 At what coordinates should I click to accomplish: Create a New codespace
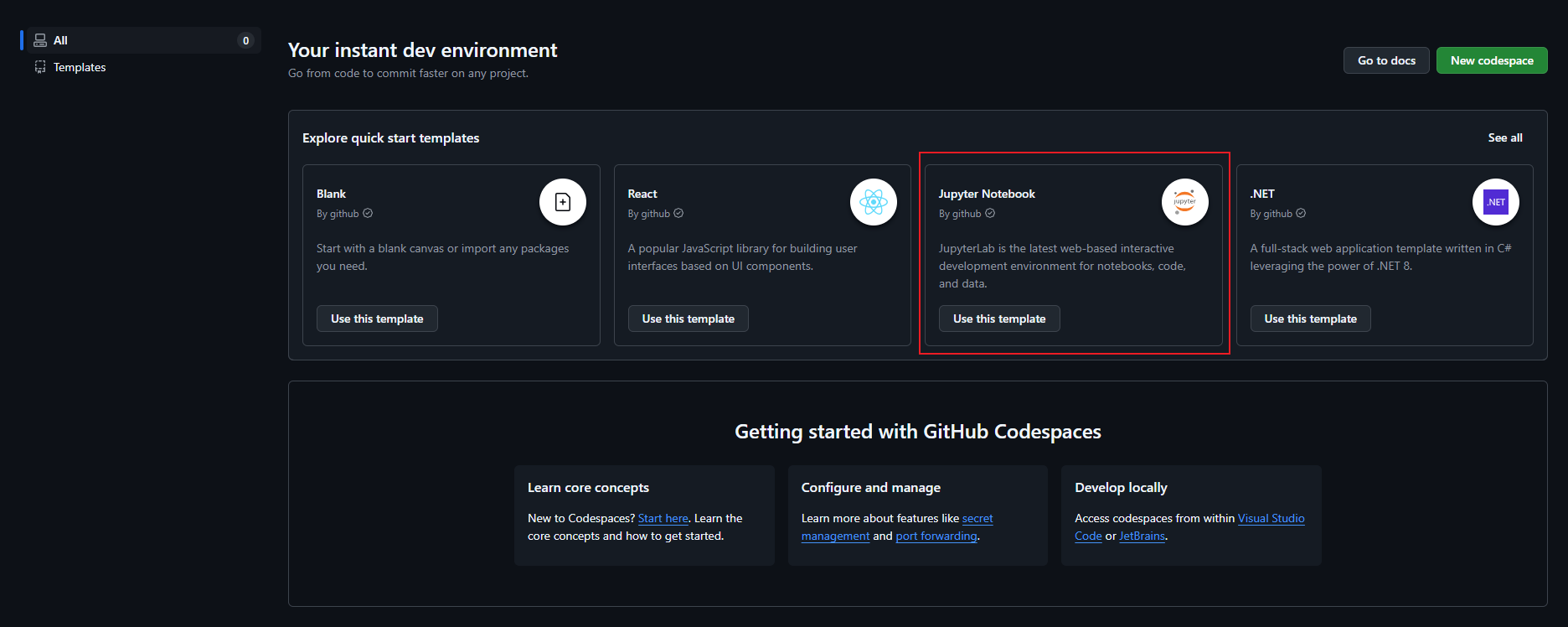click(x=1492, y=60)
